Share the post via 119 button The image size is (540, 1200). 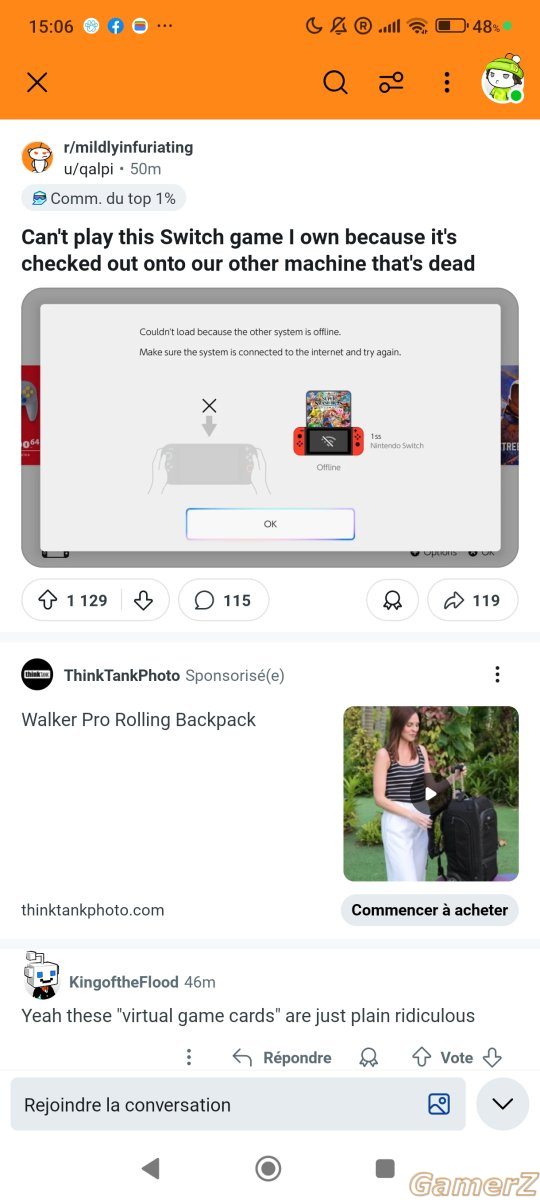point(472,600)
